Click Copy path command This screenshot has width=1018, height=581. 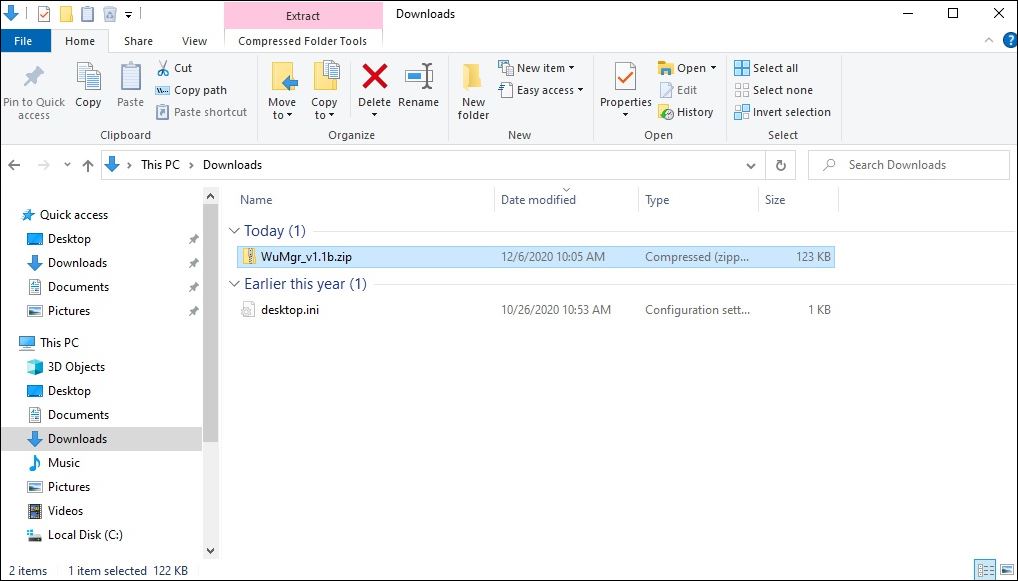[192, 90]
